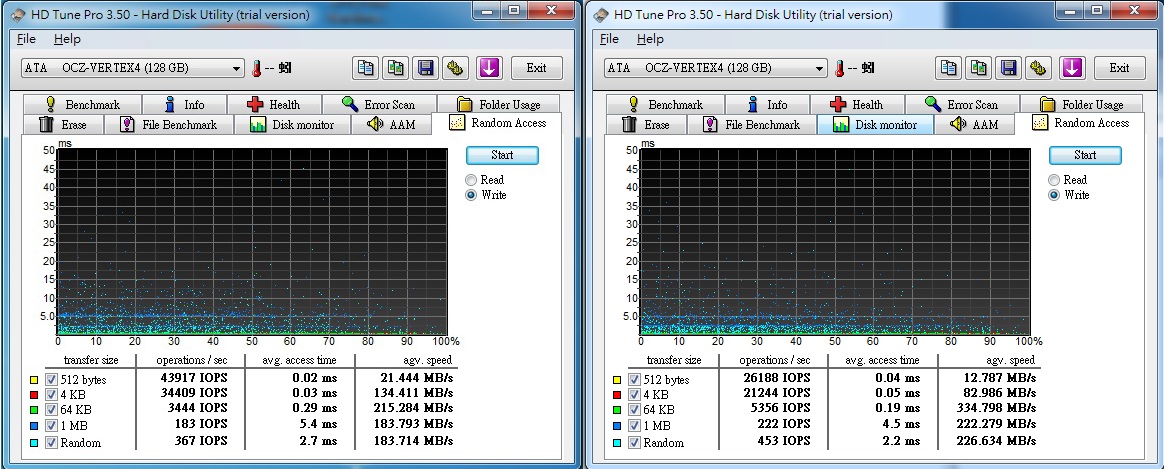The image size is (1164, 469).
Task: Open Help menu in right window
Action: click(x=650, y=39)
